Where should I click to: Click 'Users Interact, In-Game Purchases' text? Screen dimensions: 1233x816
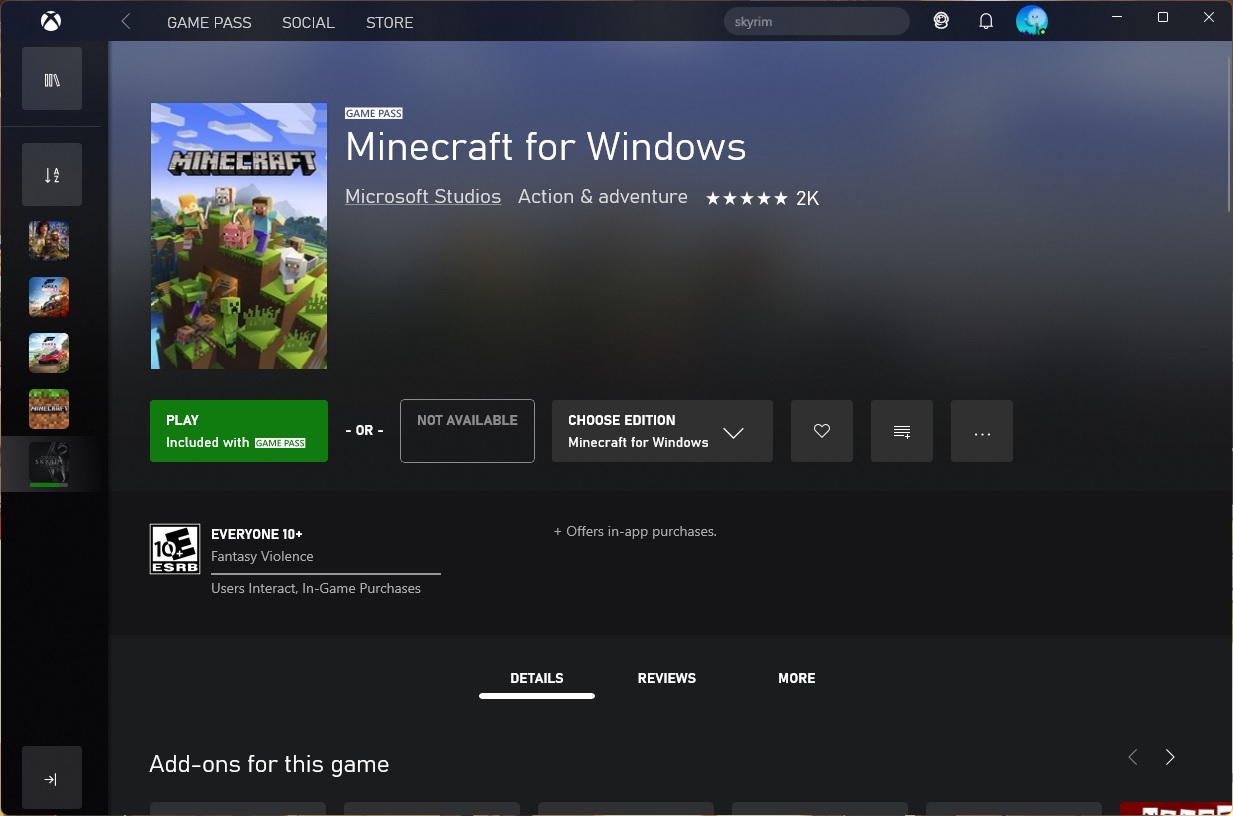pyautogui.click(x=316, y=588)
